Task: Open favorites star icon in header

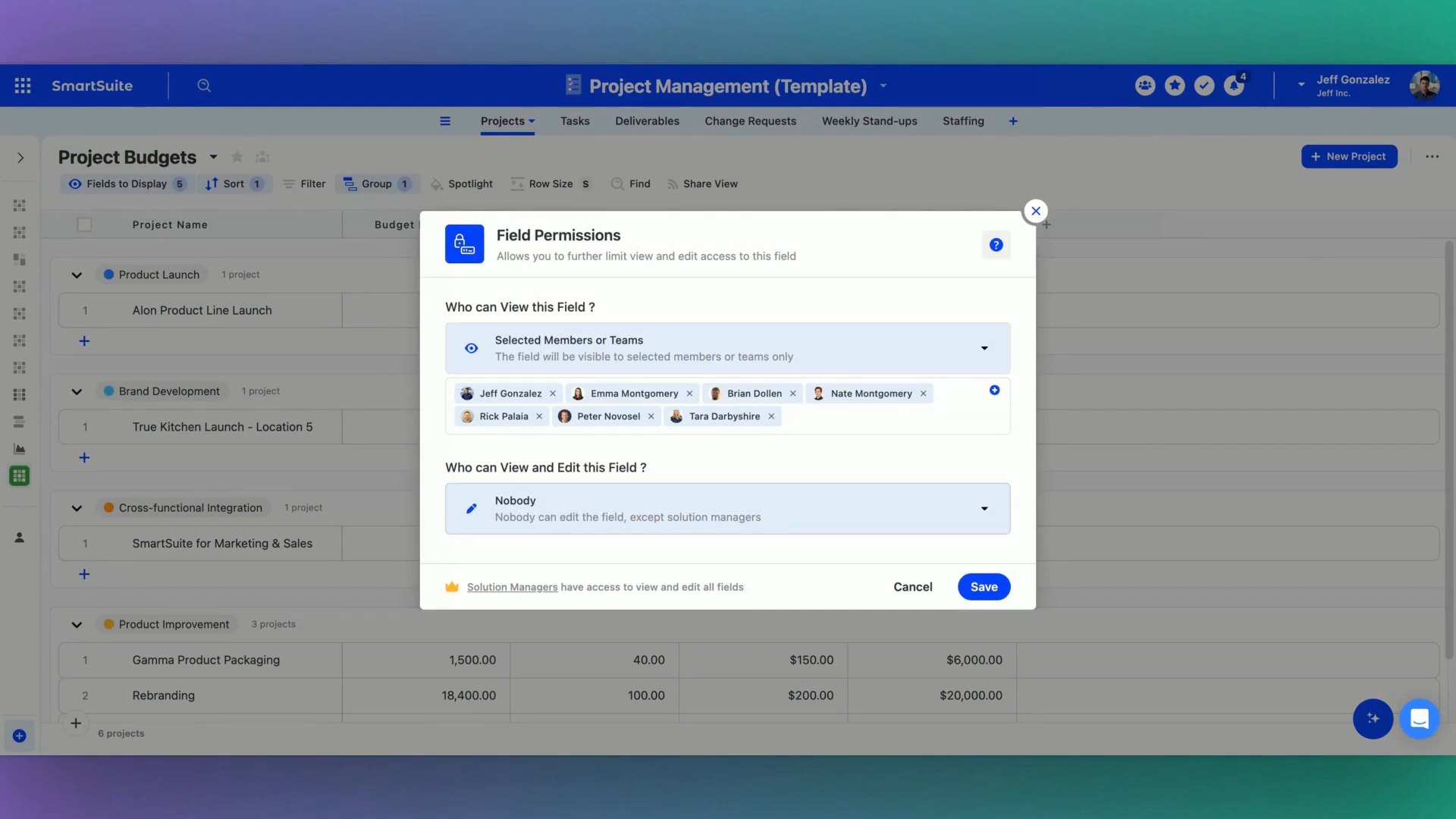Action: point(1175,86)
